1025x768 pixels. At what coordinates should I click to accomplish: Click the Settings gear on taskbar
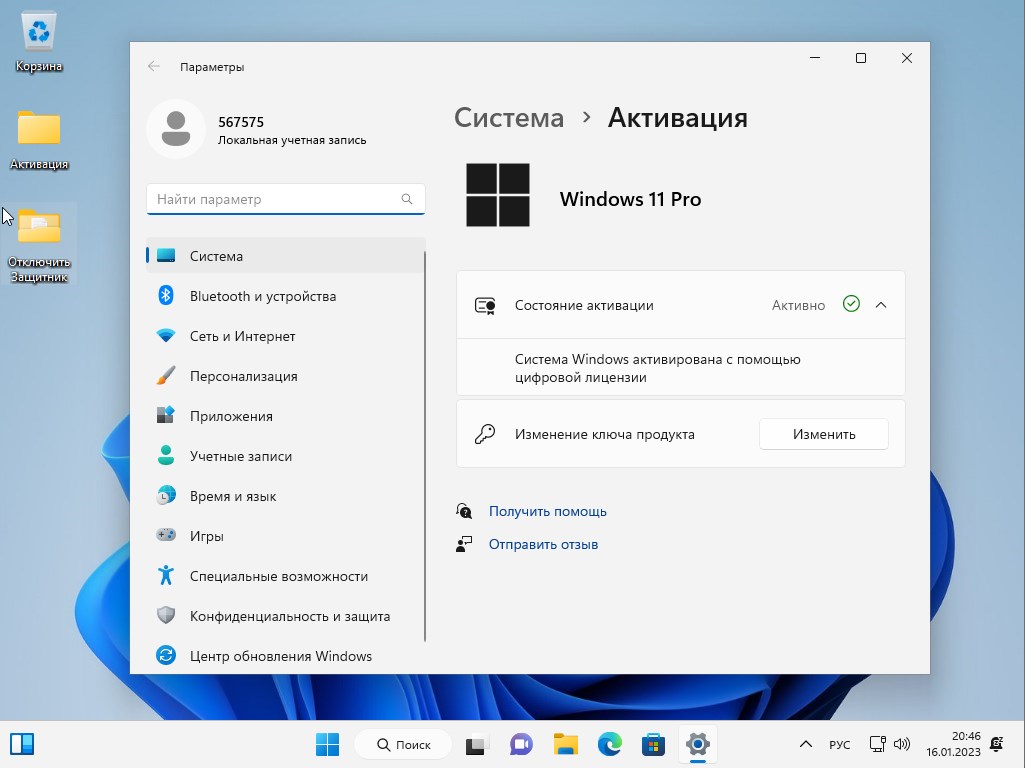(x=697, y=744)
